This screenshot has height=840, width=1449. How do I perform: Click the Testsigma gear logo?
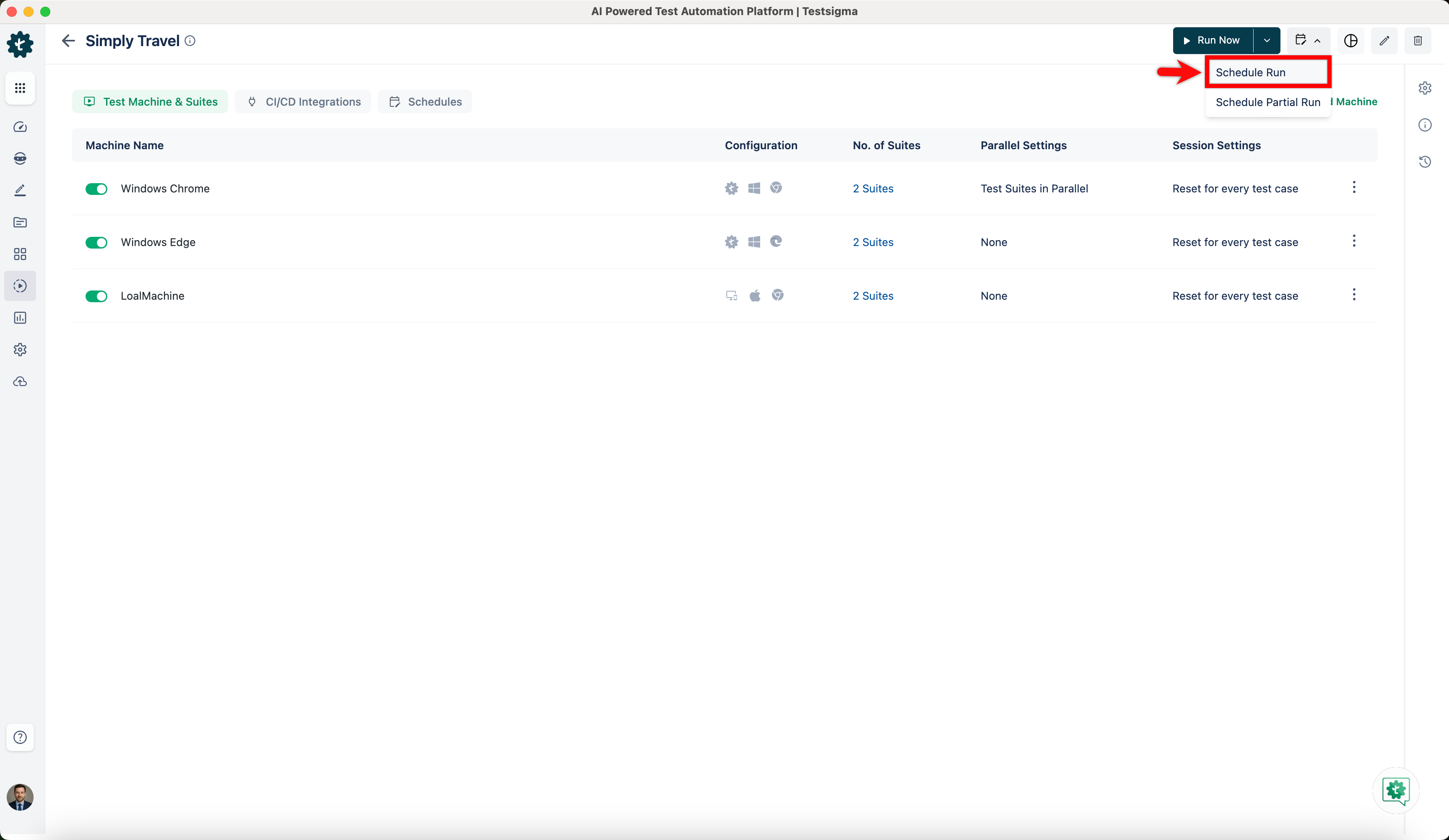[20, 44]
